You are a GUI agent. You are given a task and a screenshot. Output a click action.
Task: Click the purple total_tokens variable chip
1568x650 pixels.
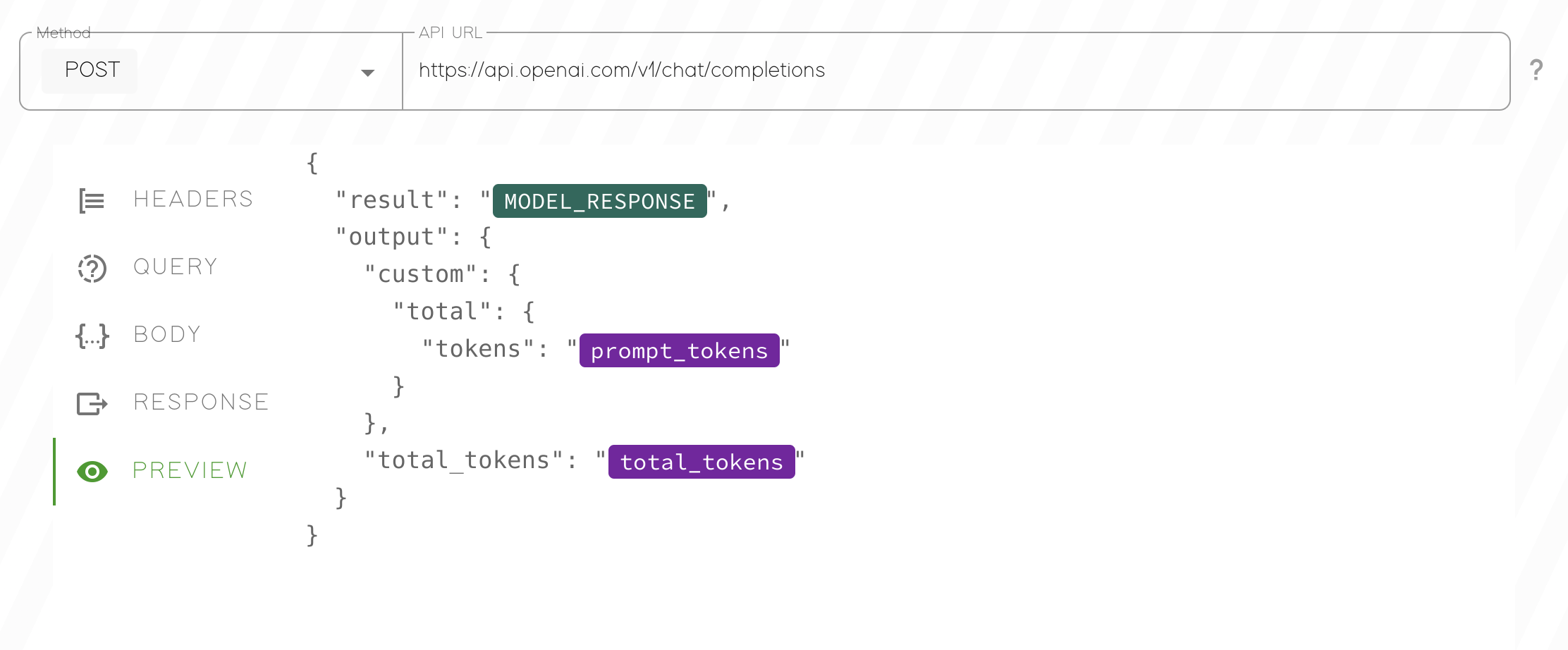pyautogui.click(x=702, y=462)
